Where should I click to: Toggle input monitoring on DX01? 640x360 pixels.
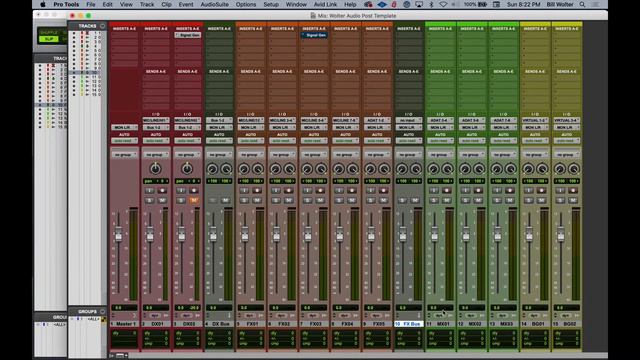pos(149,191)
